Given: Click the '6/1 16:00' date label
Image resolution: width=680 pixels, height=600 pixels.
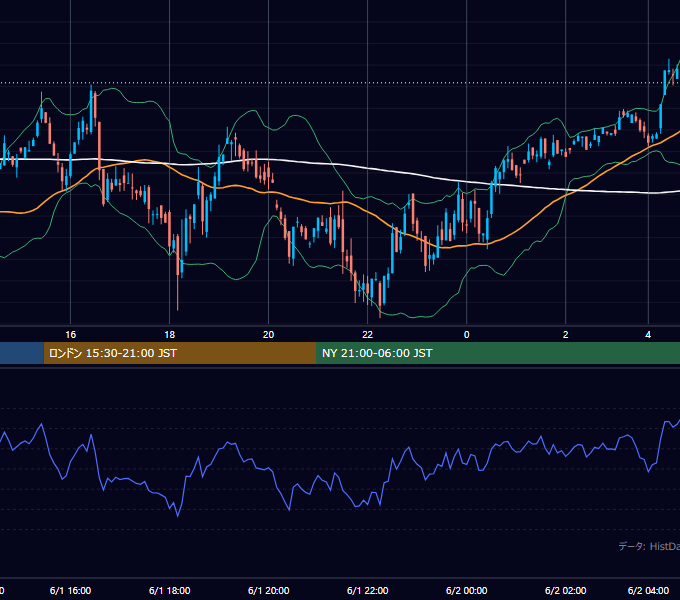Looking at the screenshot, I should click(70, 590).
